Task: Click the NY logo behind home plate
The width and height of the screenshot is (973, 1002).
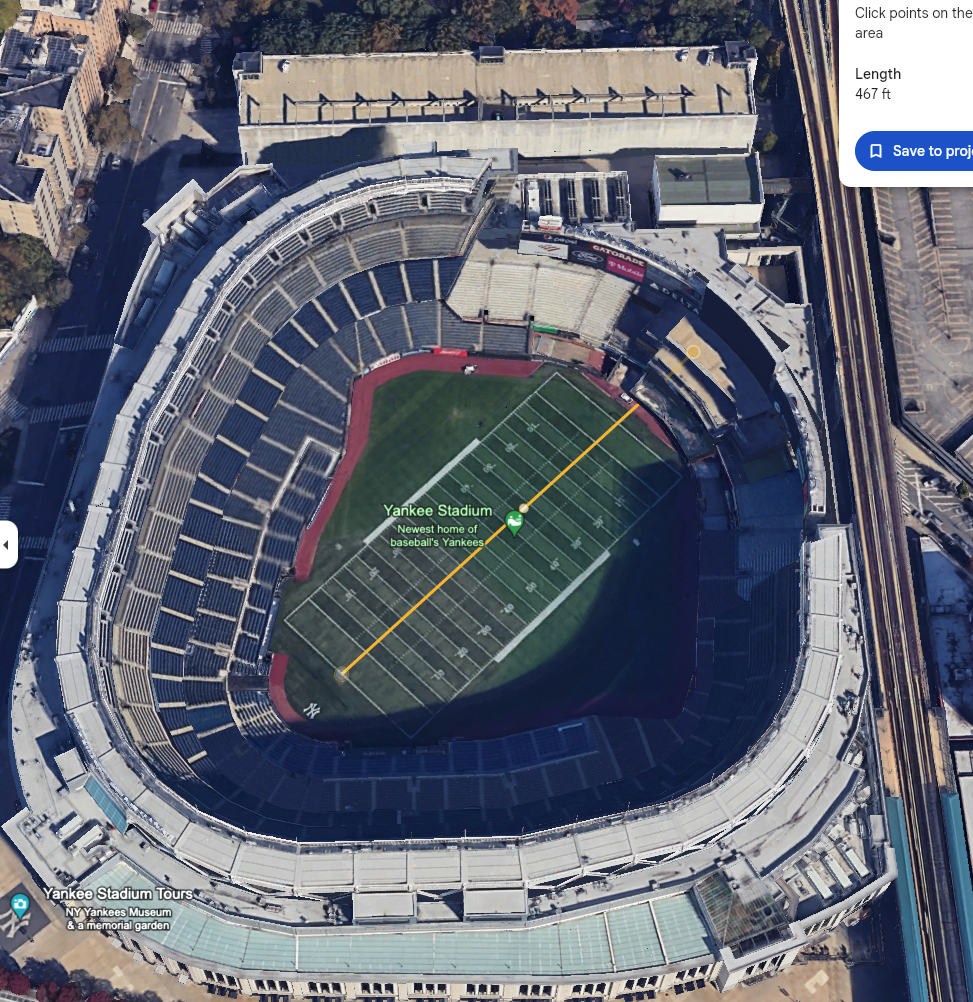Action: [x=311, y=710]
